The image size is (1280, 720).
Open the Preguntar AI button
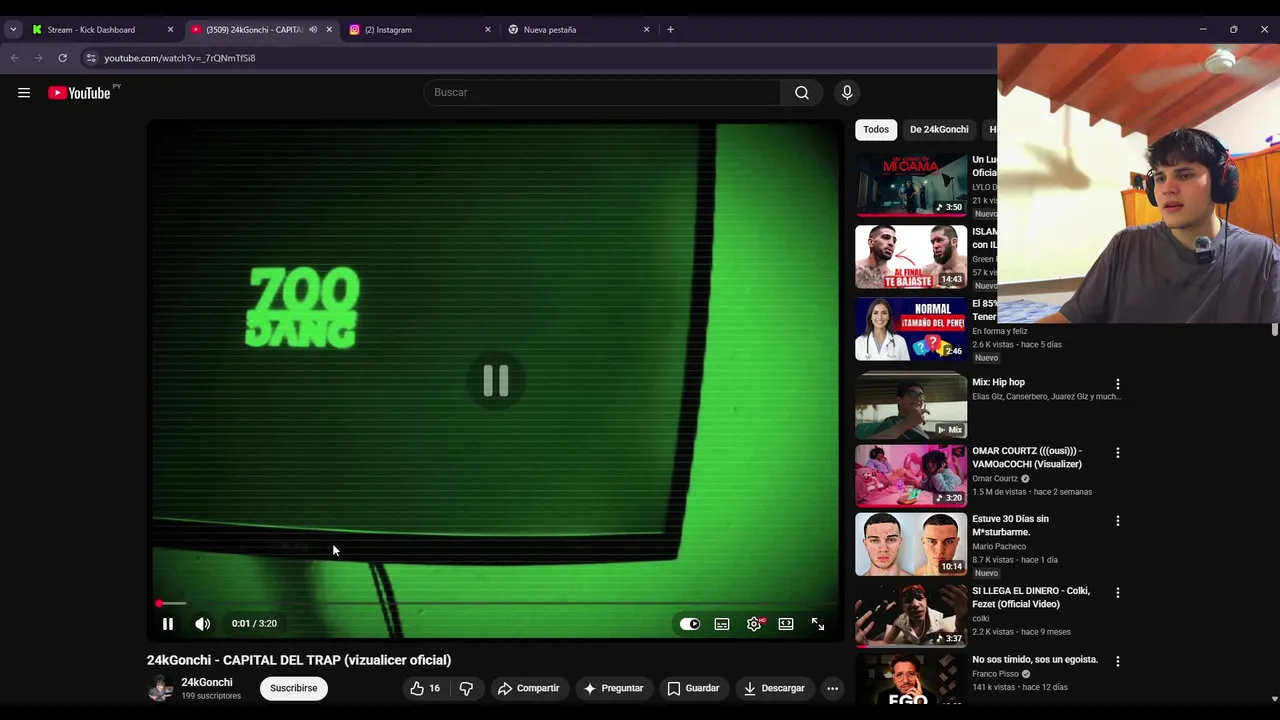pyautogui.click(x=613, y=688)
